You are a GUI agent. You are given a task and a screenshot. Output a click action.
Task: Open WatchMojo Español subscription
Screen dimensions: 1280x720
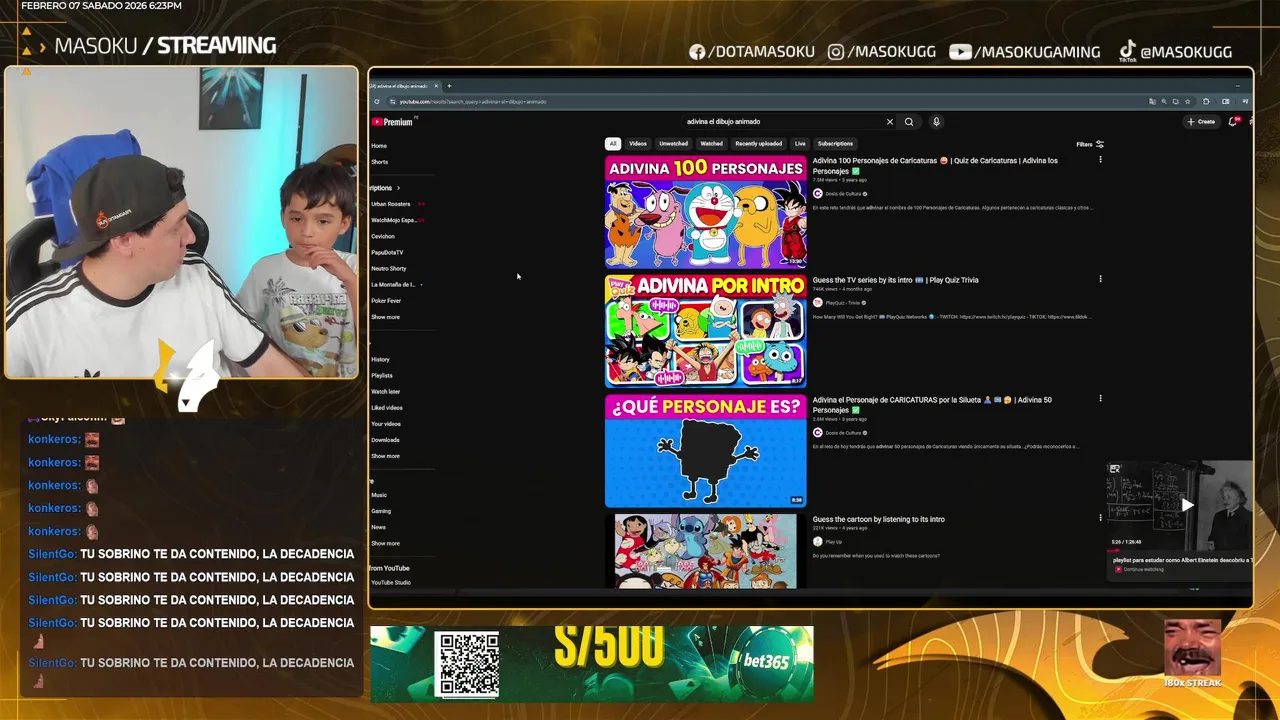click(x=393, y=220)
